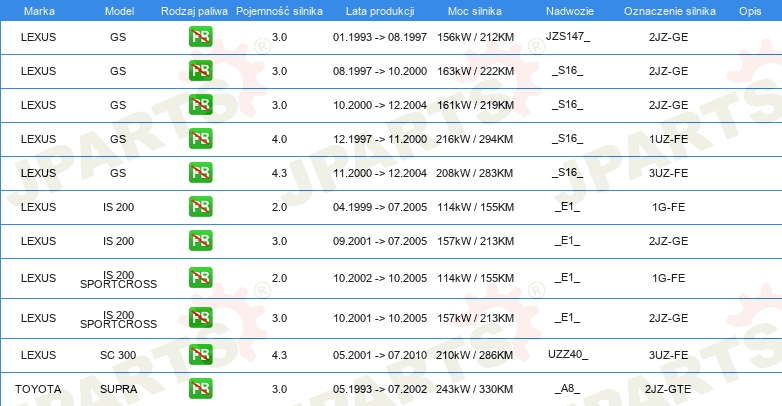Select the 10.2001 -> 10.2005 production years
Viewport: 782px width, 406px height.
pyautogui.click(x=380, y=318)
